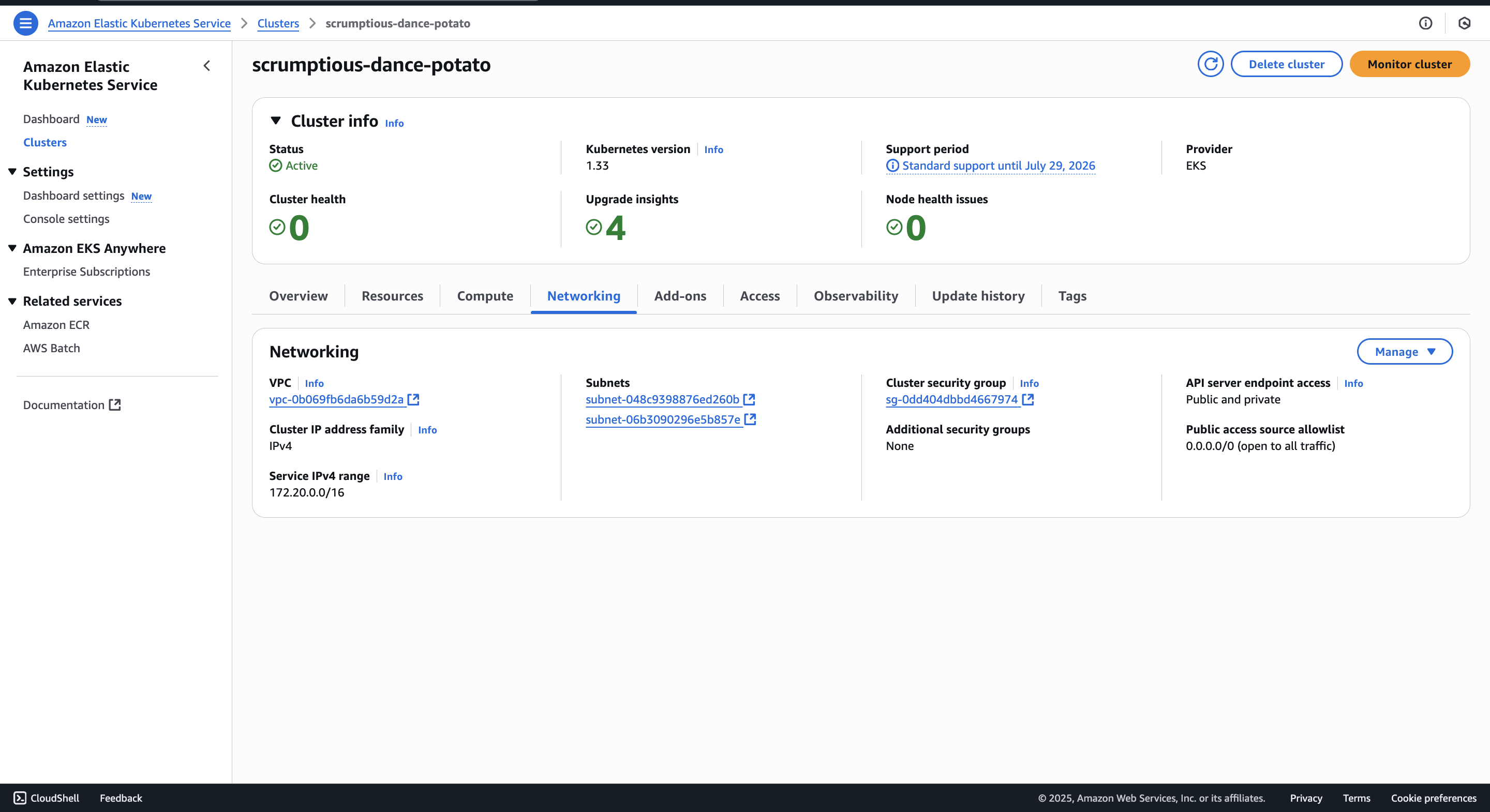Switch to the Compute tab

(x=485, y=295)
